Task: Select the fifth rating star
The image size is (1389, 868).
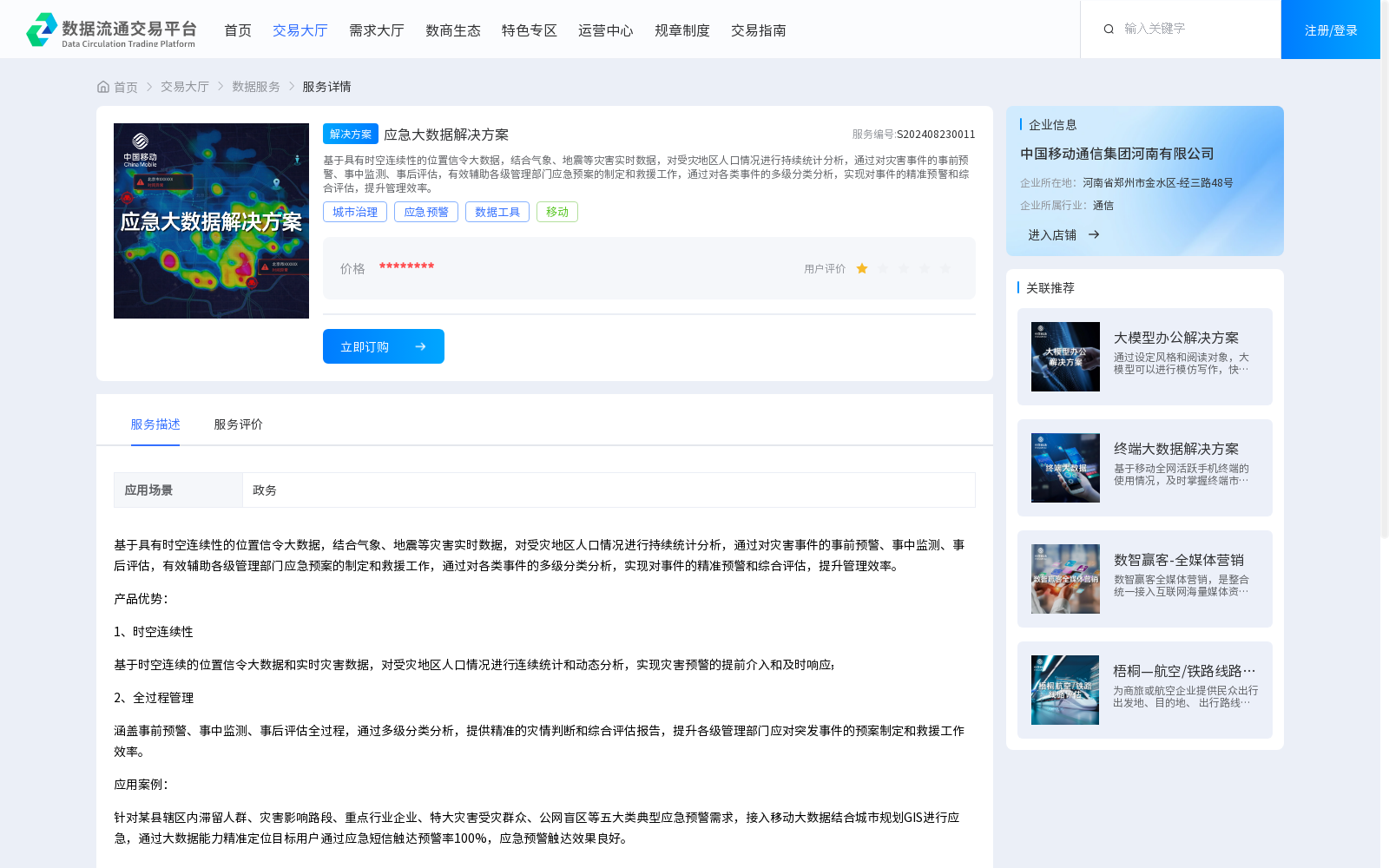Action: pyautogui.click(x=945, y=269)
